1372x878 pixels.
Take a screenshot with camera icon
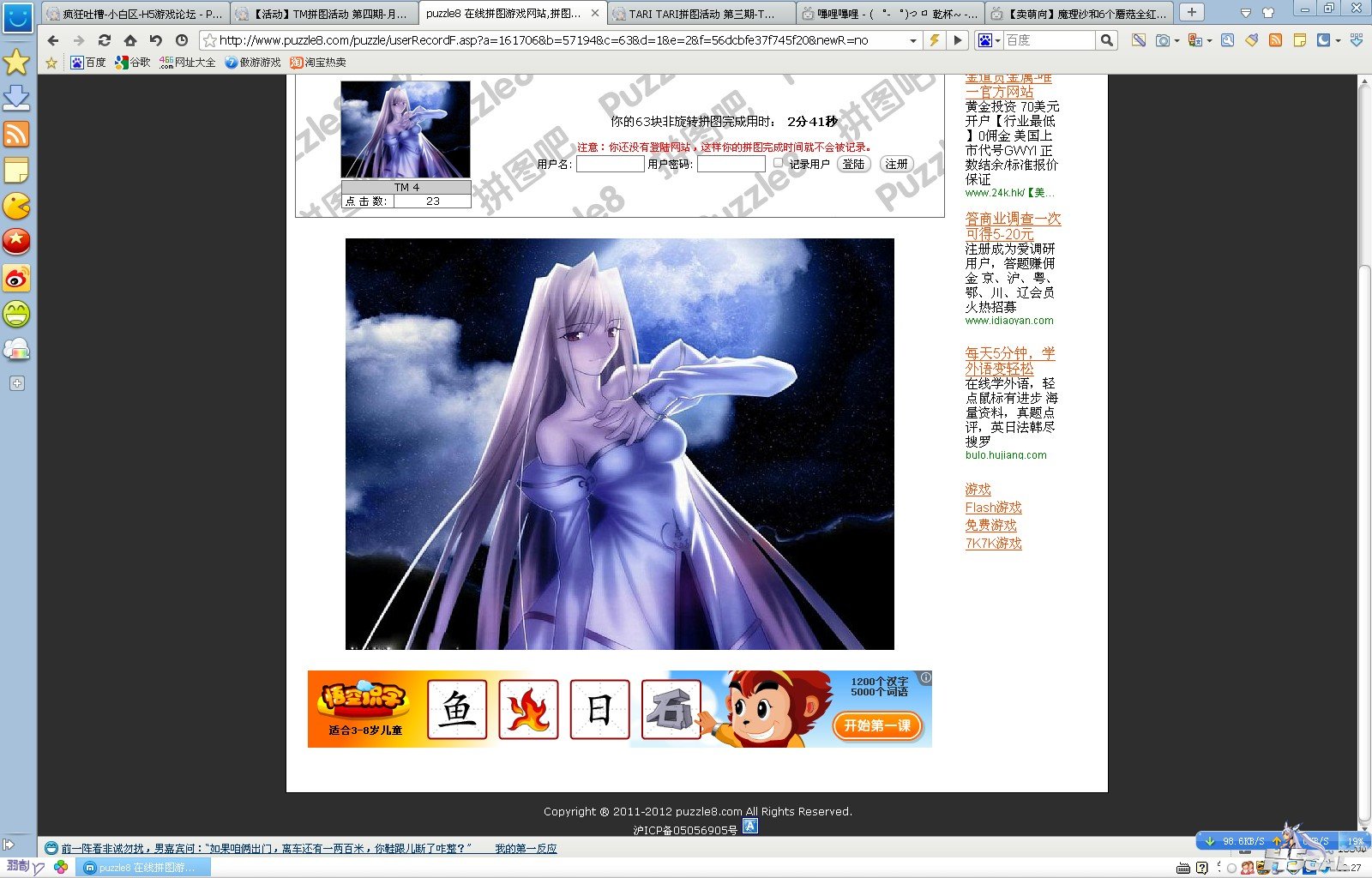tap(1163, 40)
